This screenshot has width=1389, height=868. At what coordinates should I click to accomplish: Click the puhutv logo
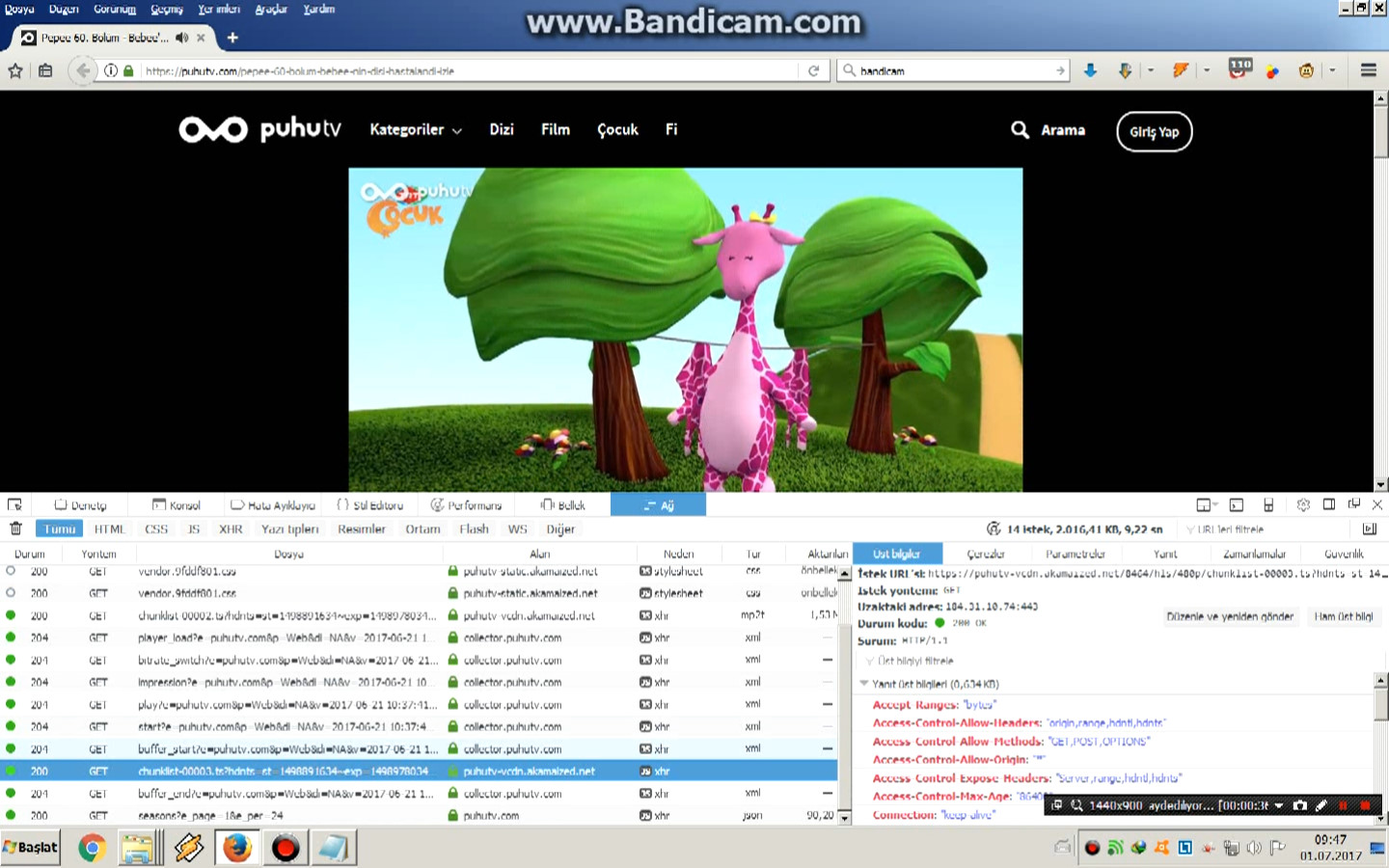[x=259, y=129]
